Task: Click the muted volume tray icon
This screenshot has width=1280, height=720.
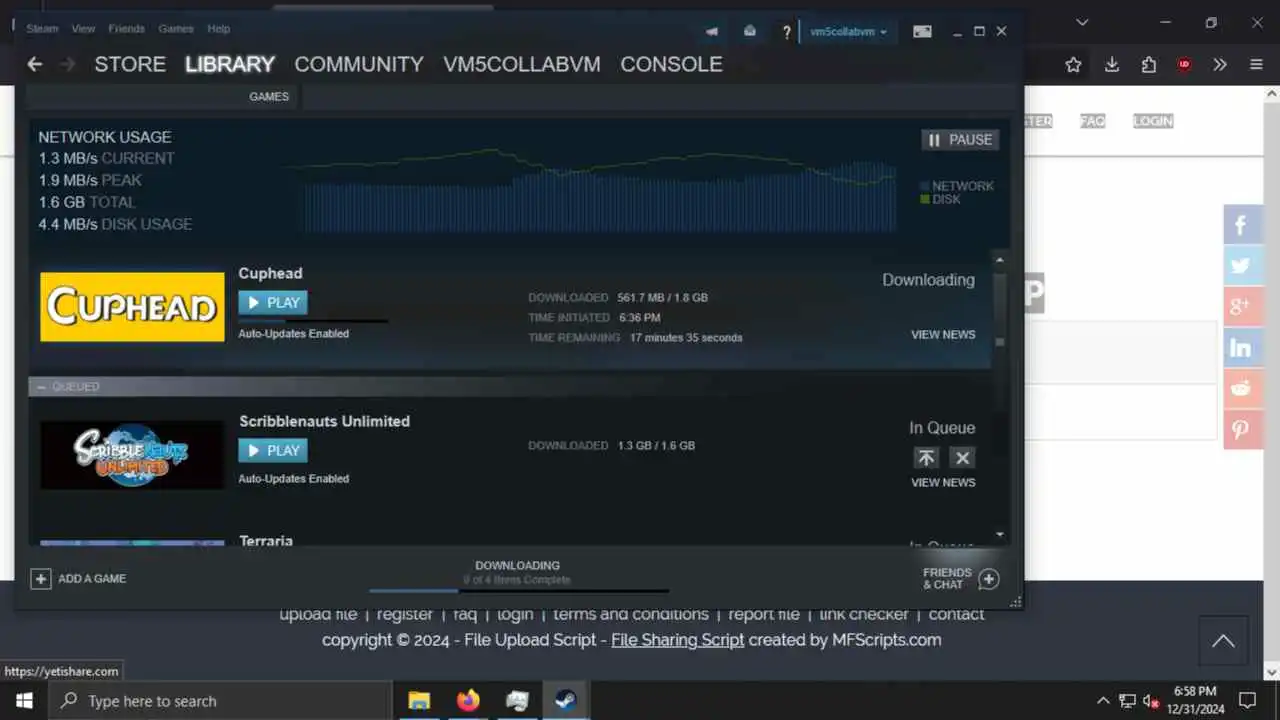Action: pyautogui.click(x=1151, y=701)
